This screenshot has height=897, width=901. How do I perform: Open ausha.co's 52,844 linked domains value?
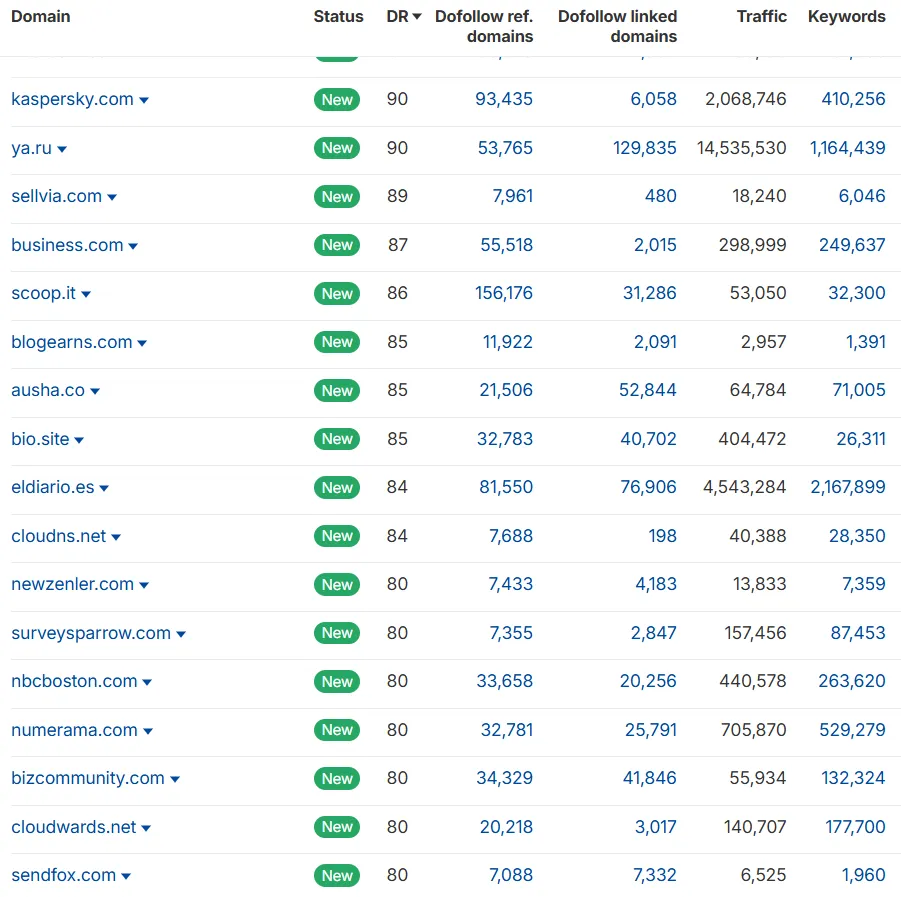tap(648, 391)
